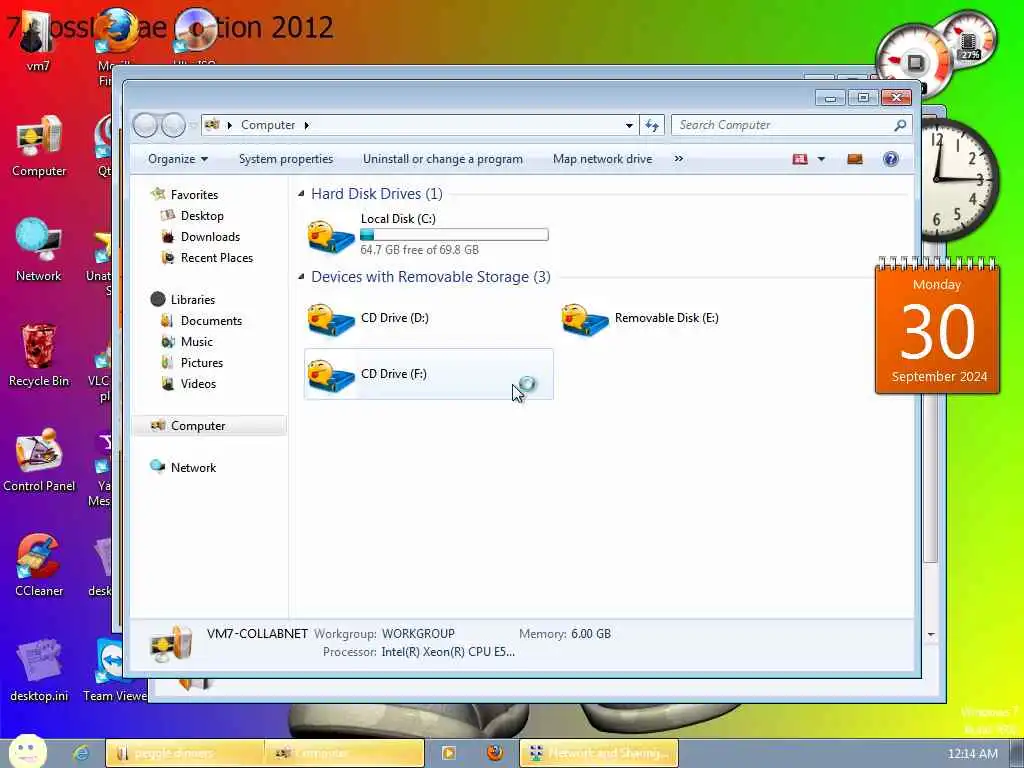This screenshot has width=1024, height=768.
Task: Click the 12:14 AM taskbar clock
Action: [972, 754]
